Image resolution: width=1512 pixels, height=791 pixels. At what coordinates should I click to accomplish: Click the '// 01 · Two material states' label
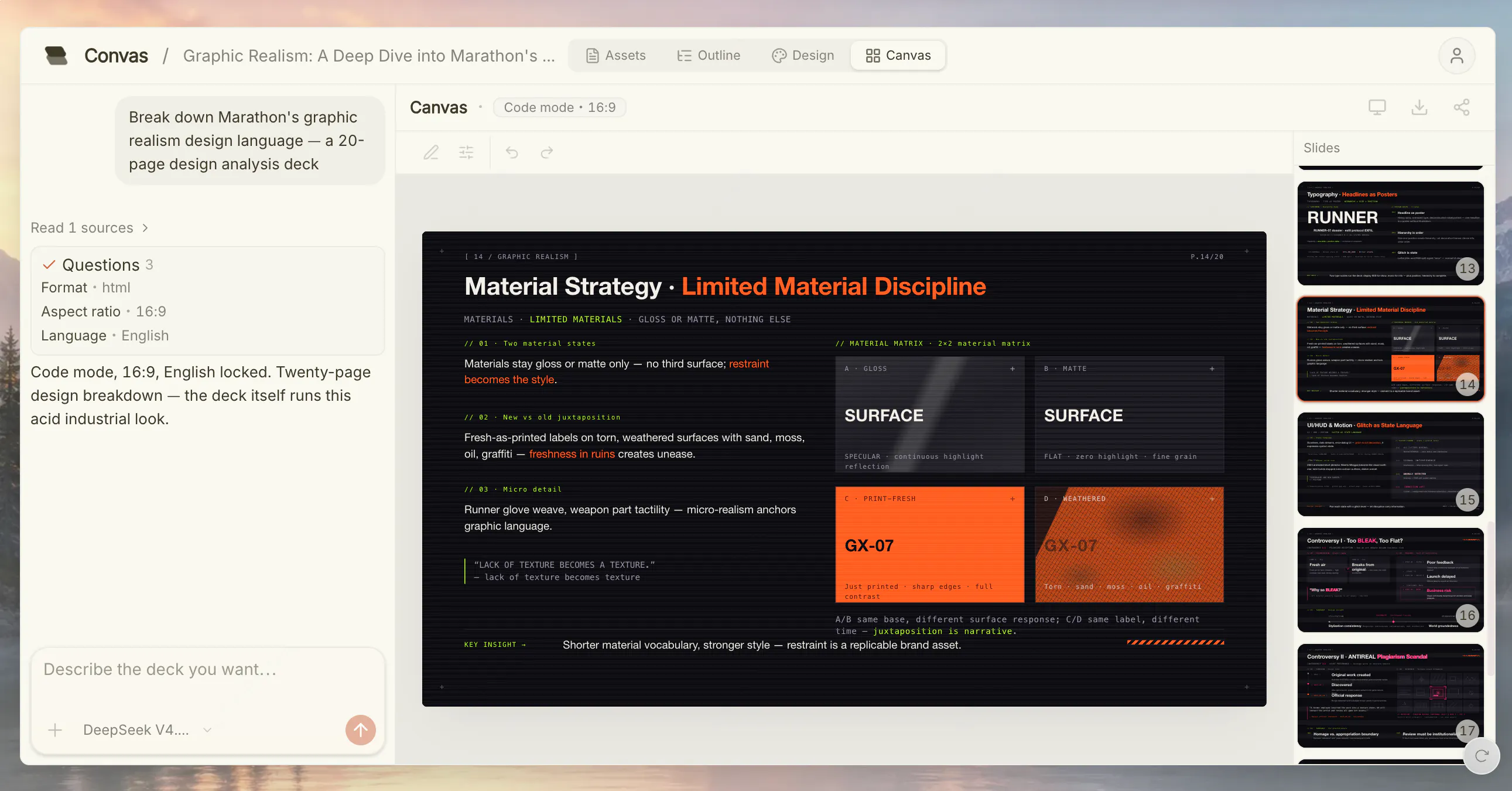coord(530,343)
